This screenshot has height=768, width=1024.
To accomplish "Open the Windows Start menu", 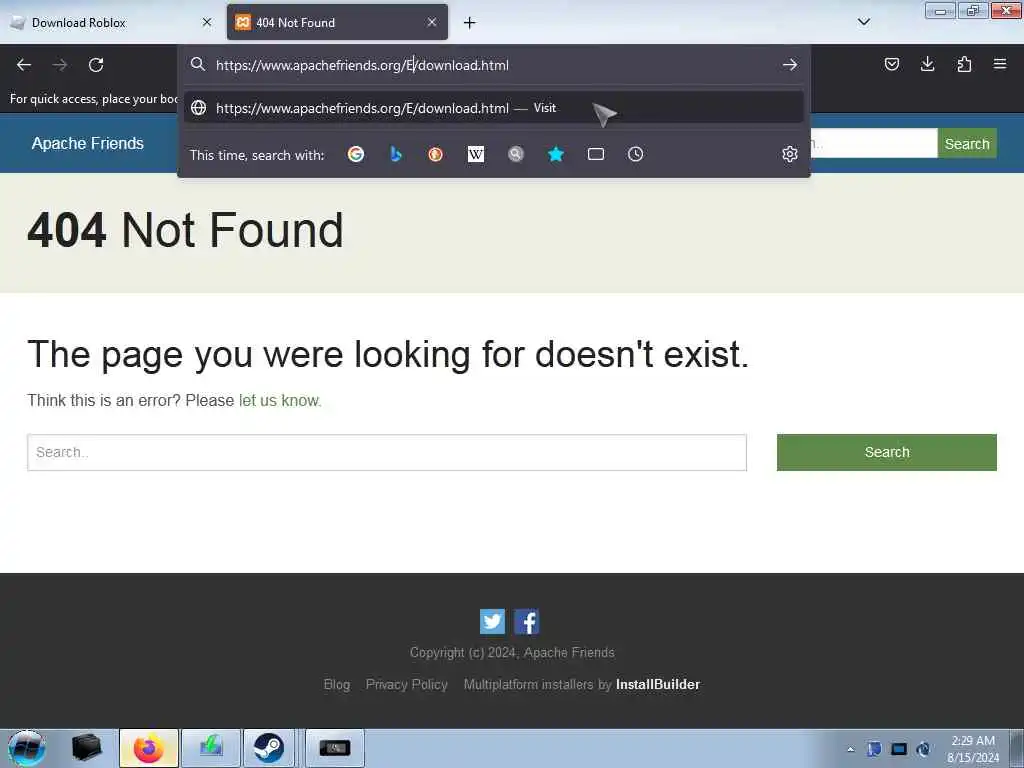I will point(27,748).
